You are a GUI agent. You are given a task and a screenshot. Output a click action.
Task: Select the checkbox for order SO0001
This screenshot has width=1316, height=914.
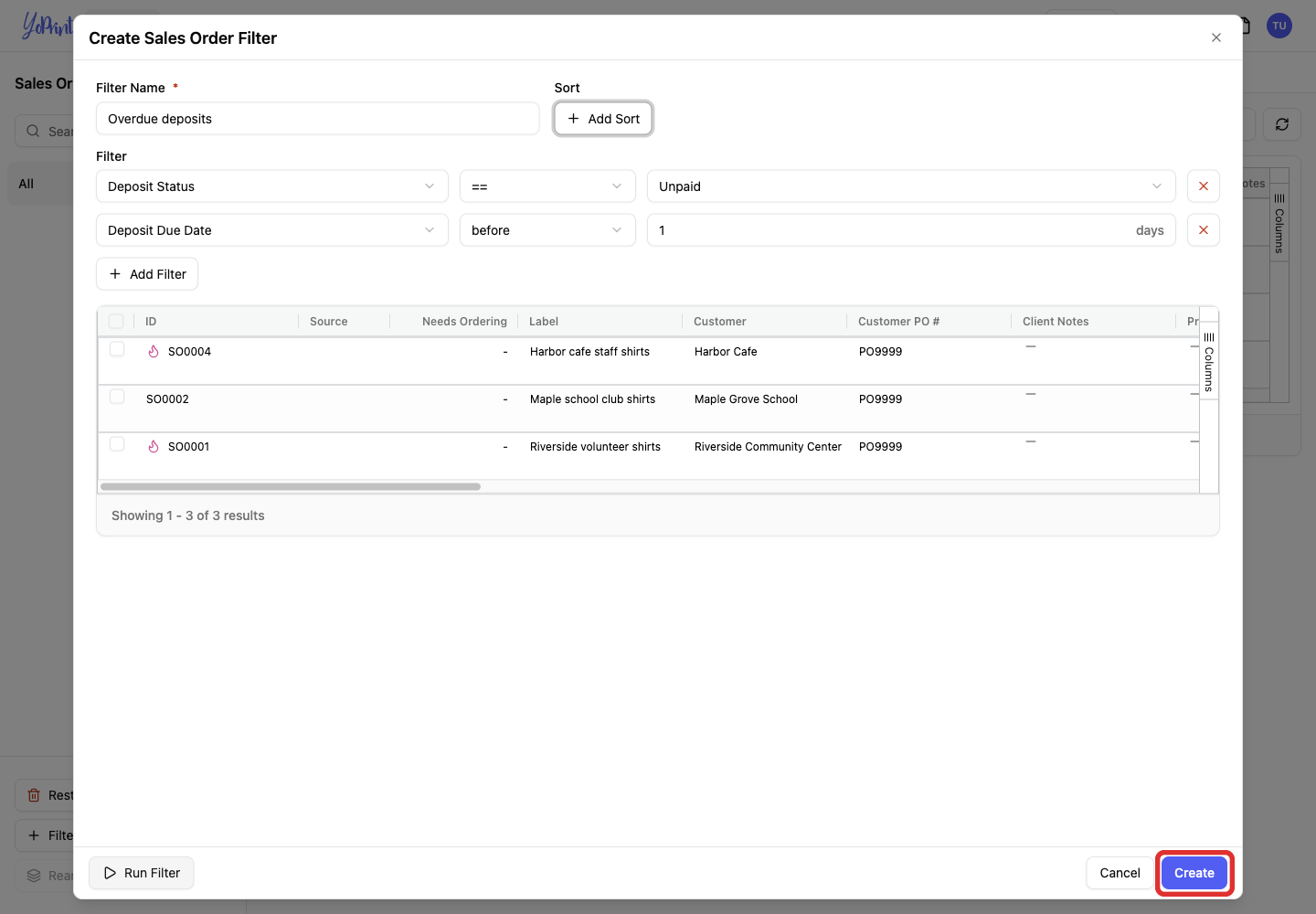(117, 444)
